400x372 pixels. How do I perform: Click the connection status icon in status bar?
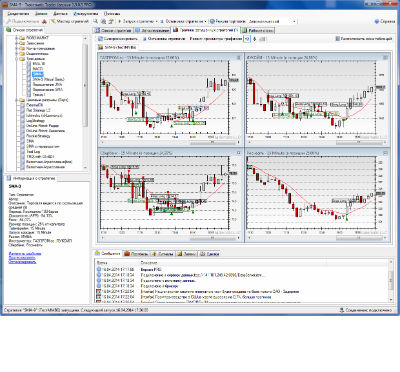342,310
